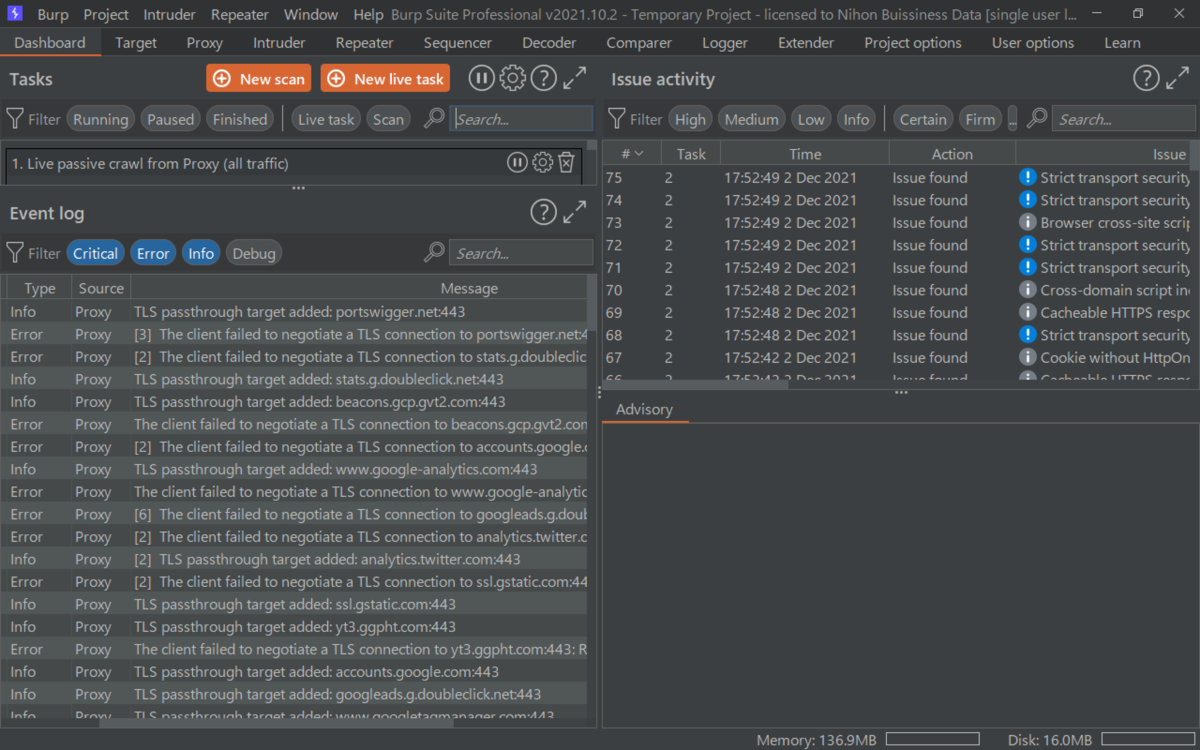Viewport: 1200px width, 750px height.
Task: Open settings for Live passive crawl task
Action: (x=542, y=162)
